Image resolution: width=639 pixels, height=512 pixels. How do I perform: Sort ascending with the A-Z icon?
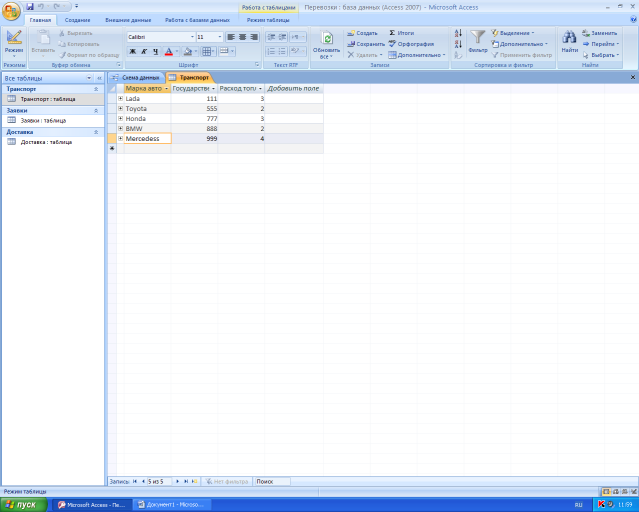coord(458,33)
